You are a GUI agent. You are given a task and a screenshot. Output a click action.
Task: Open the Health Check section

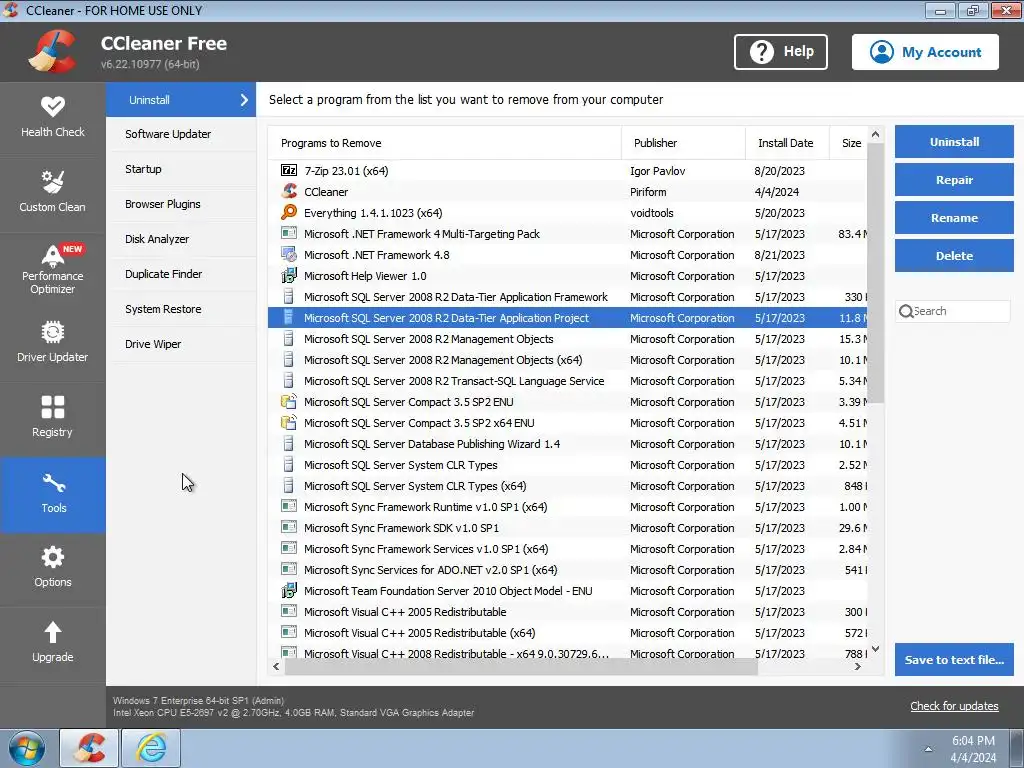click(52, 118)
